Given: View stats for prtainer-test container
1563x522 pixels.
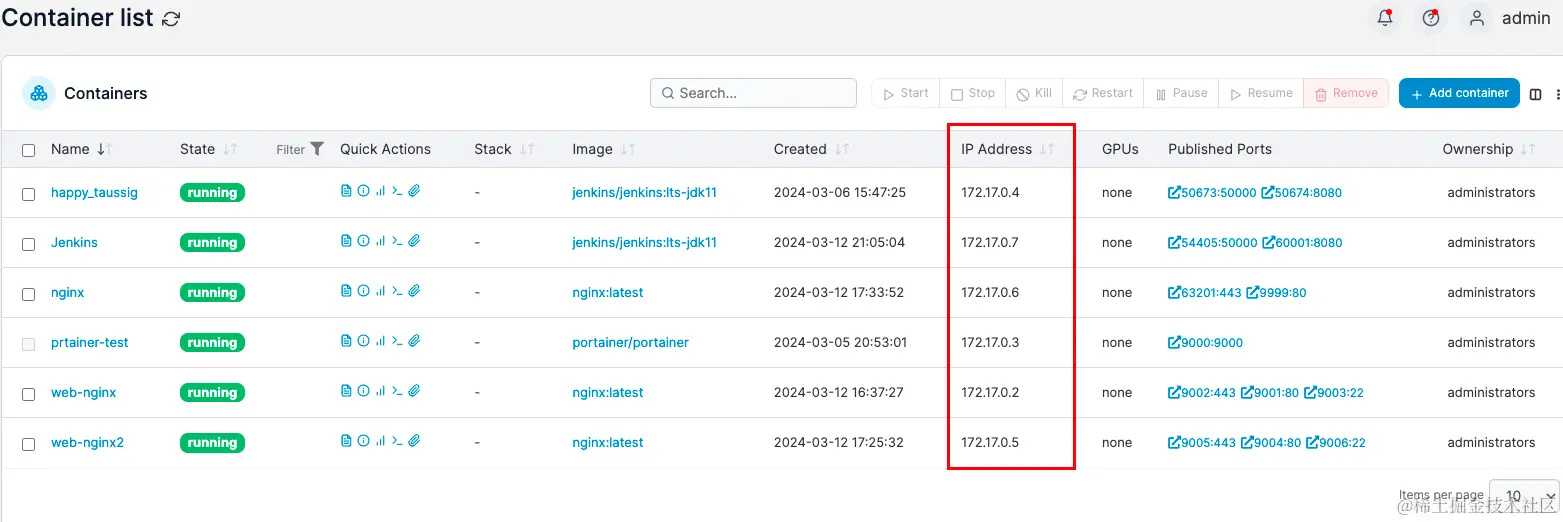Looking at the screenshot, I should coord(380,341).
